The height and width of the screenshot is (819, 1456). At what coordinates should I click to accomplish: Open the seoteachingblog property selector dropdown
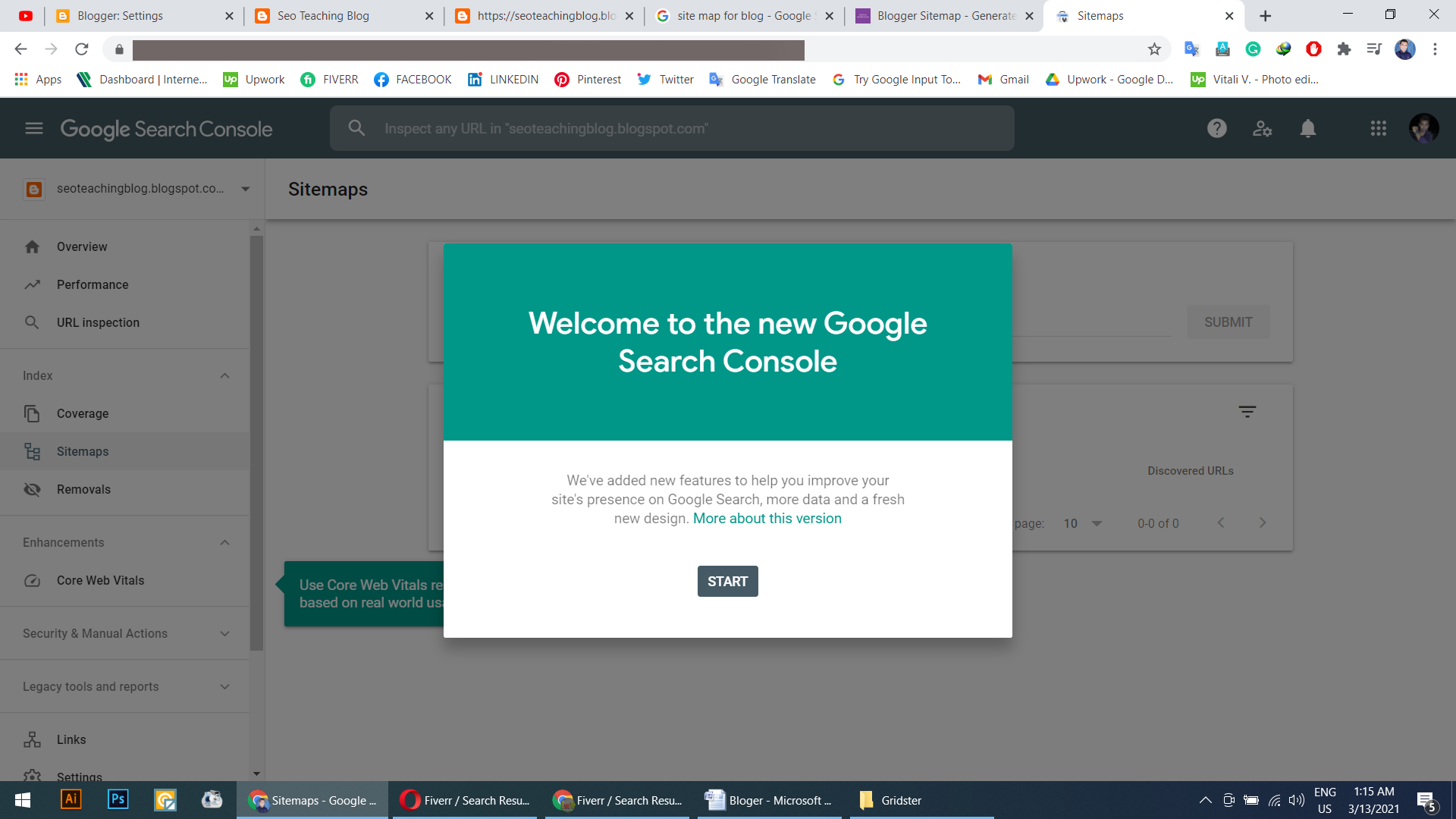(244, 189)
